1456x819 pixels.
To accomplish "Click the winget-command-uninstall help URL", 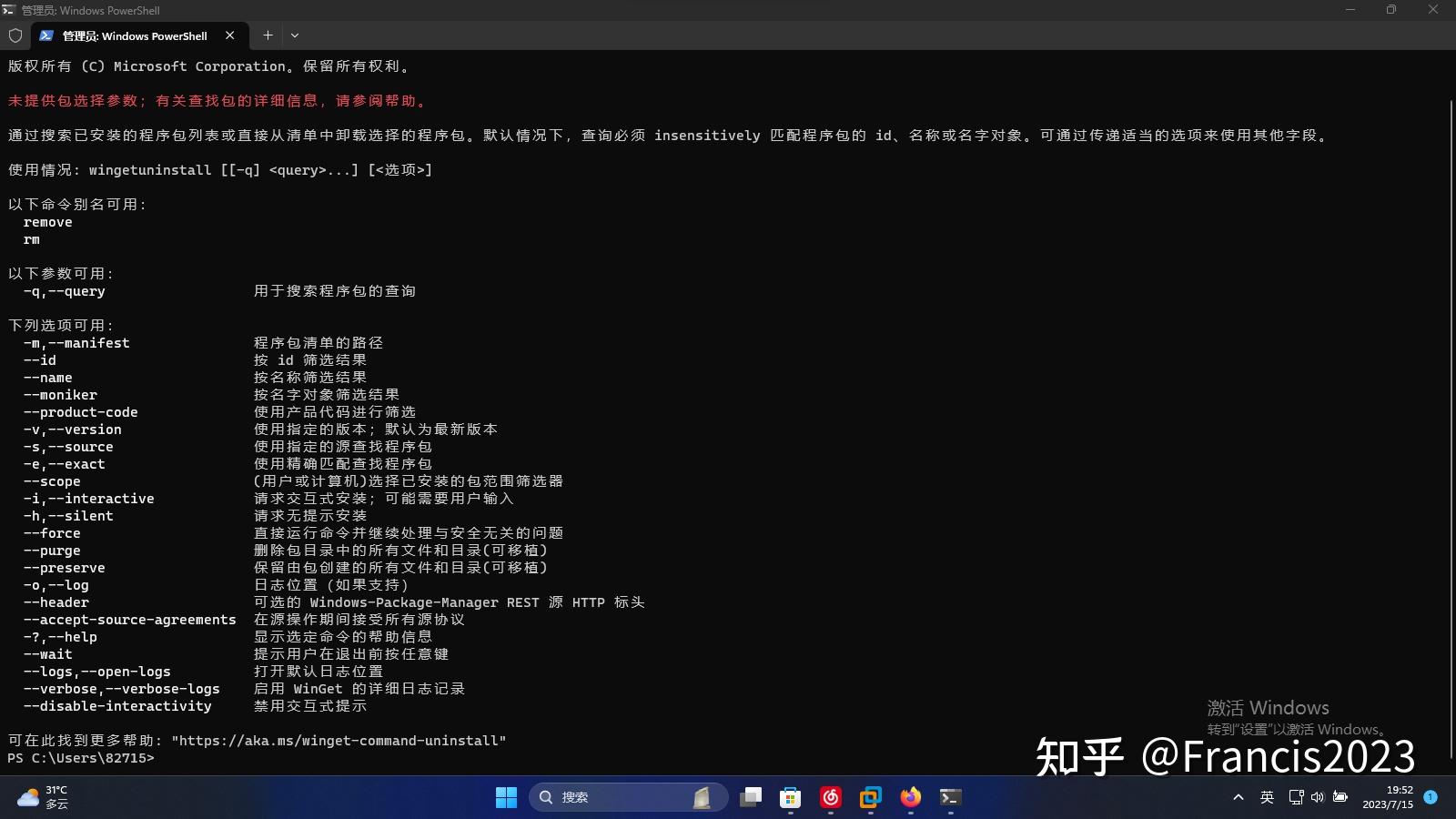I will [x=339, y=741].
